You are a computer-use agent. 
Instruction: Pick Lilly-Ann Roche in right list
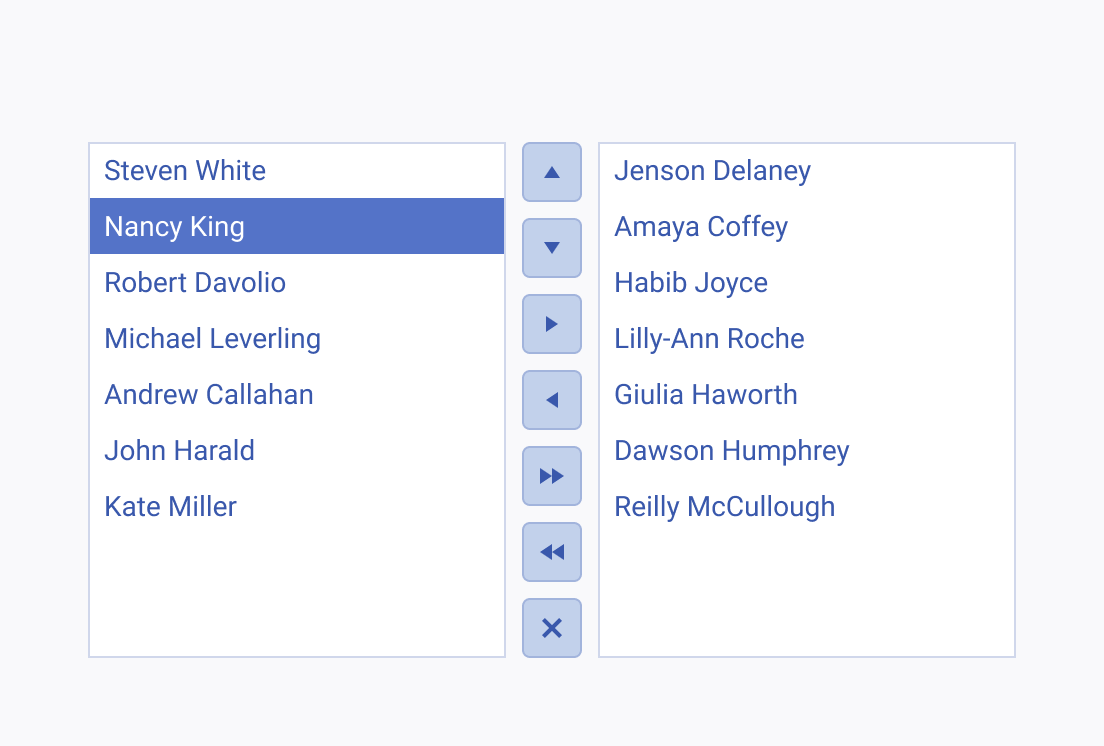point(807,339)
